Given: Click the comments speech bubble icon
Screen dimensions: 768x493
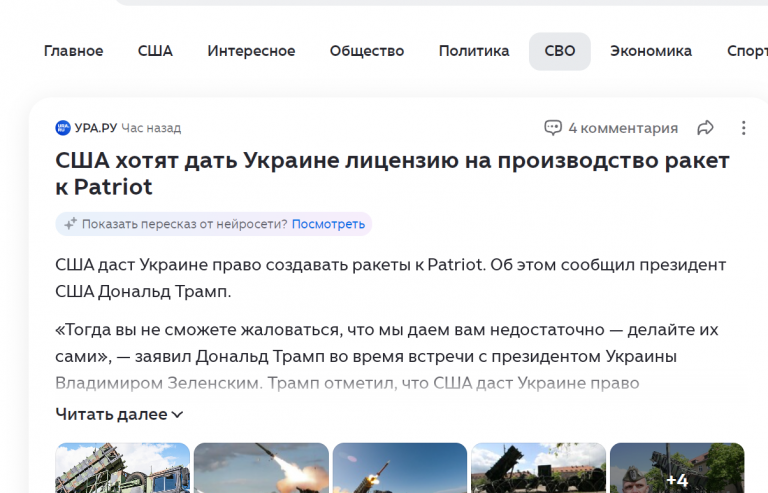Looking at the screenshot, I should [553, 128].
